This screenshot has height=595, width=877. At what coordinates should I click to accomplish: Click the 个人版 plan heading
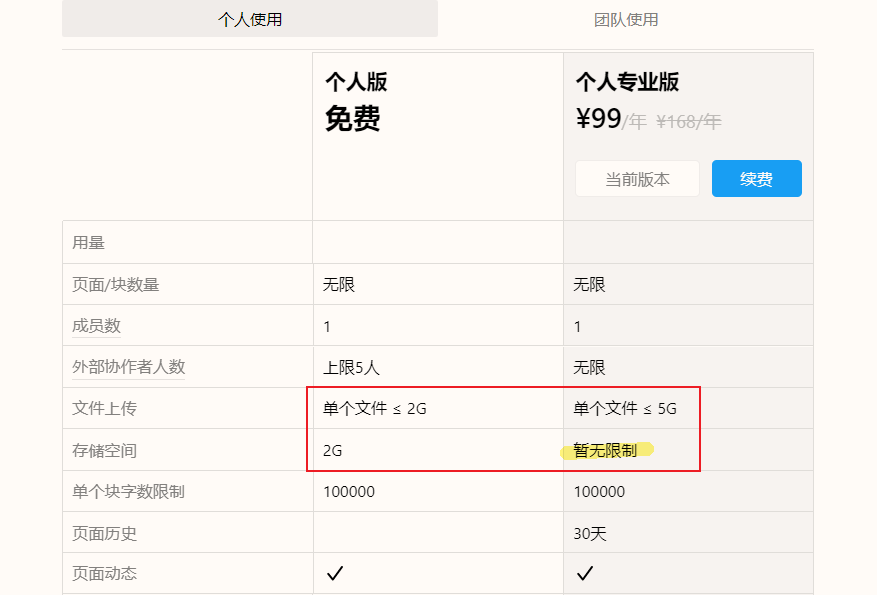click(x=356, y=82)
